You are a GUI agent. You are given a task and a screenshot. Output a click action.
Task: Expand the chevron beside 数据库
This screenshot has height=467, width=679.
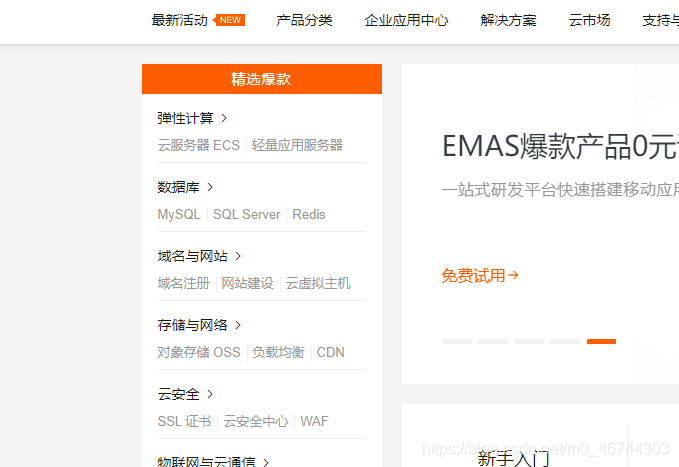pos(210,187)
